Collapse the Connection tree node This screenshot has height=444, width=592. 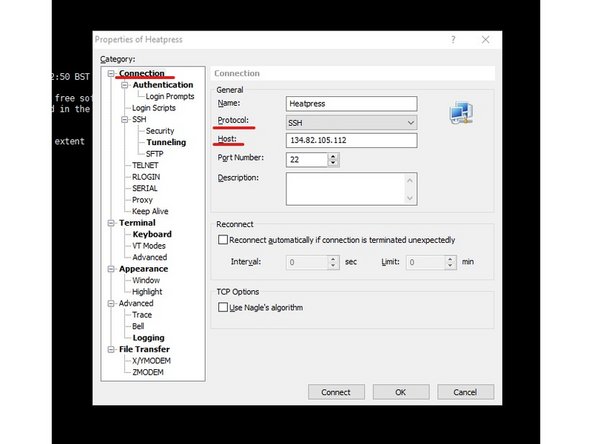[111, 73]
